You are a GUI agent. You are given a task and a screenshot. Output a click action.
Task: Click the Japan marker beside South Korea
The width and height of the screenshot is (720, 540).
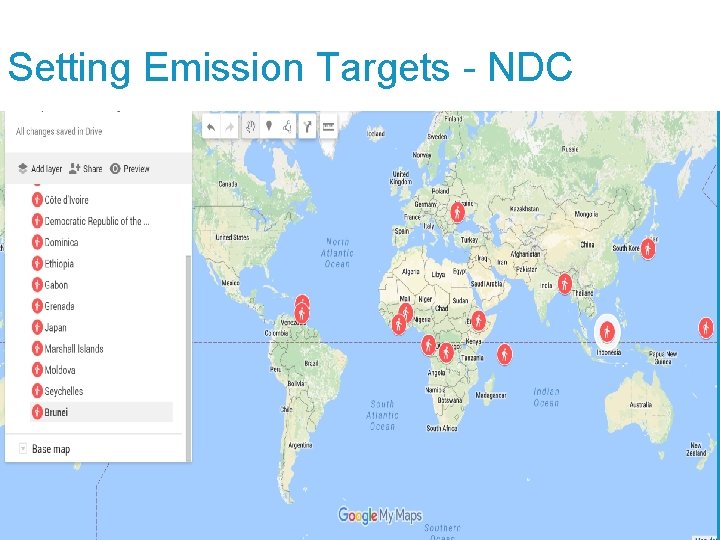click(648, 248)
